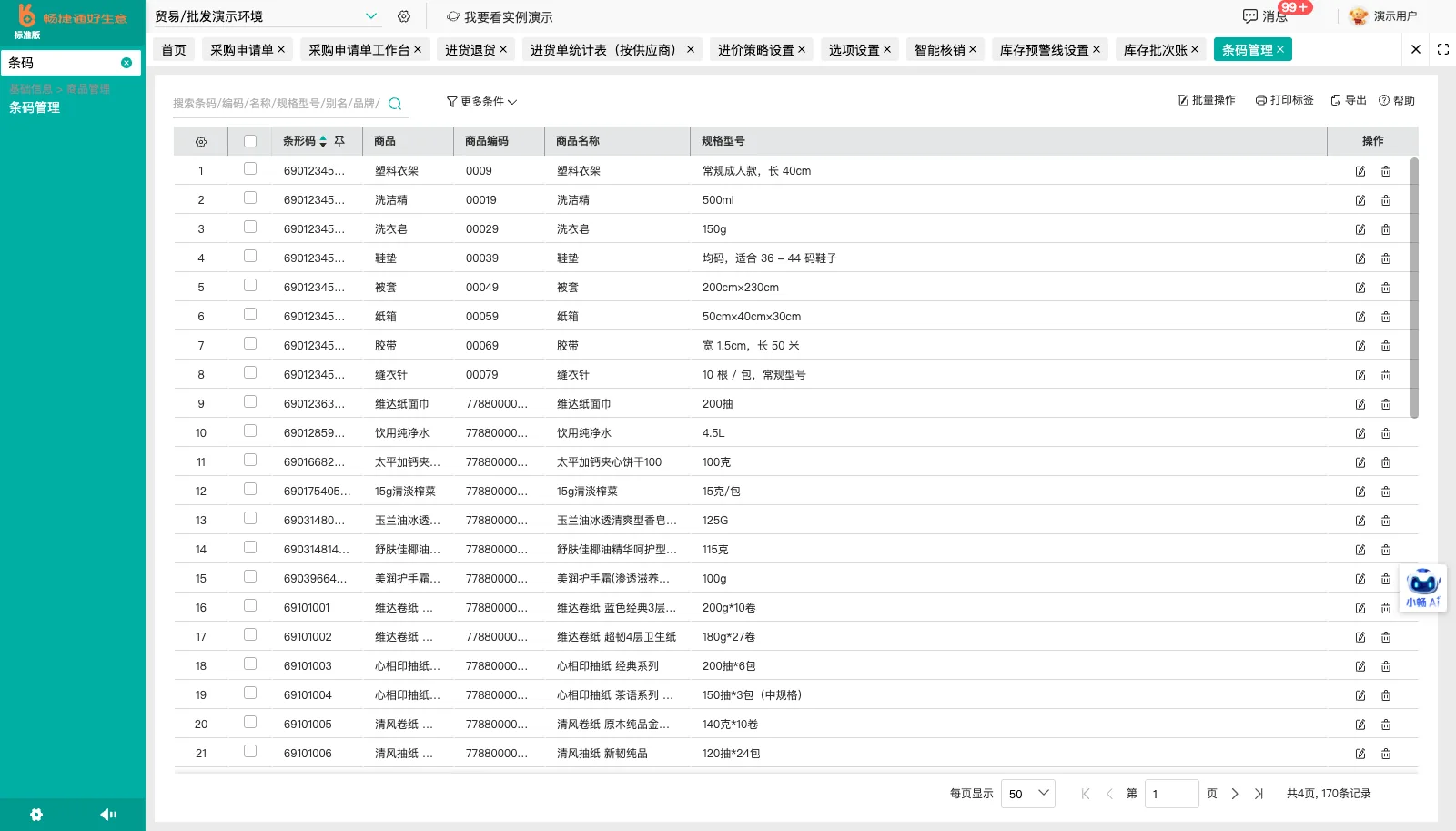Open the 帮助 link
This screenshot has width=1456, height=831.
pos(1397,100)
